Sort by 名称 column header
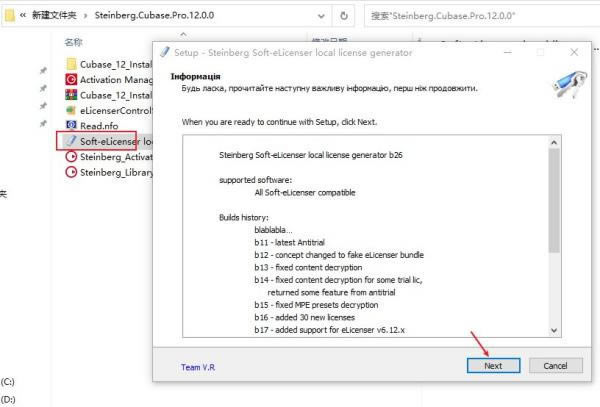This screenshot has height=407, width=600. tap(73, 42)
